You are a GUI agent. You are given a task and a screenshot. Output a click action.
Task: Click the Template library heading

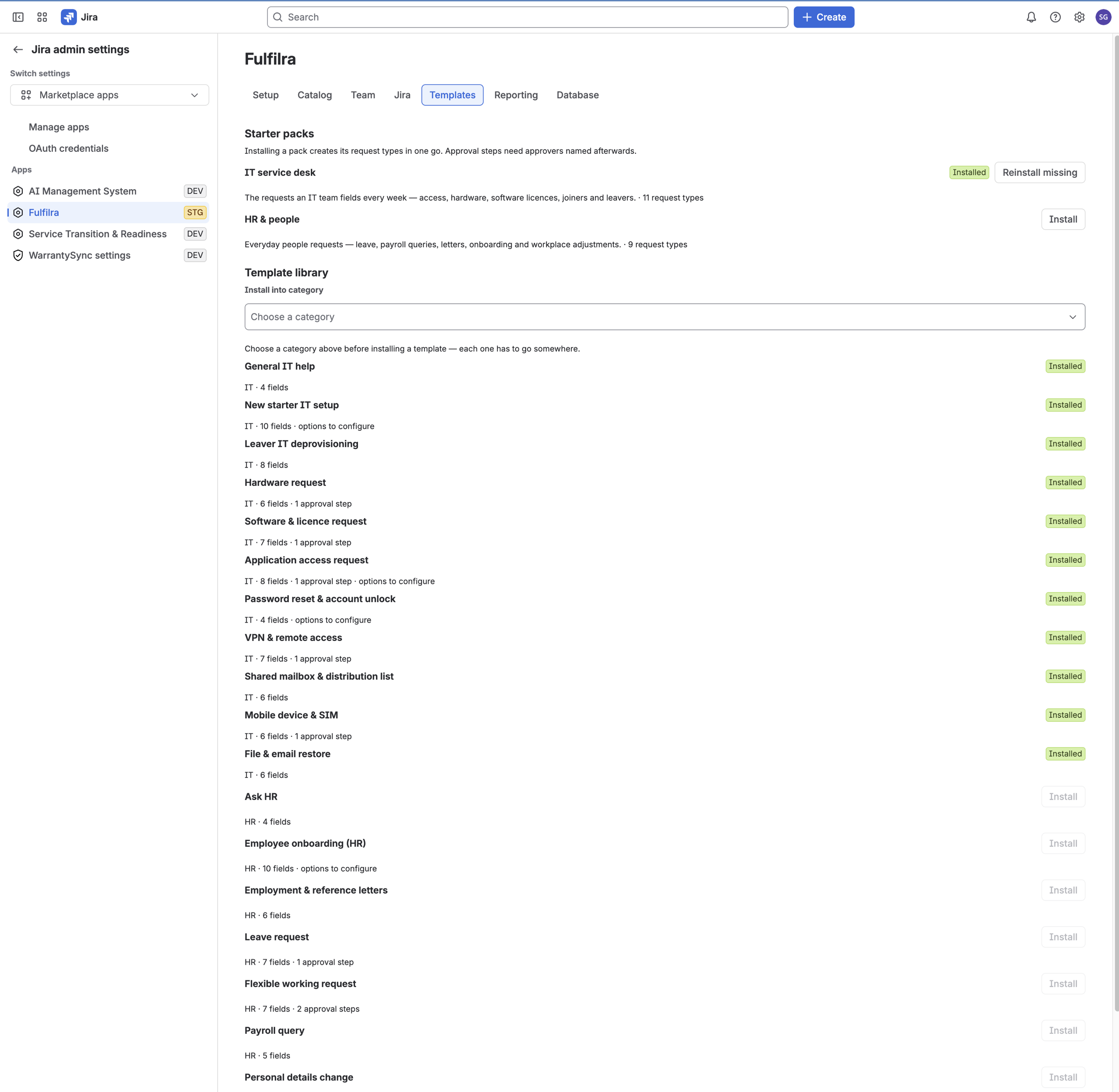[x=286, y=272]
